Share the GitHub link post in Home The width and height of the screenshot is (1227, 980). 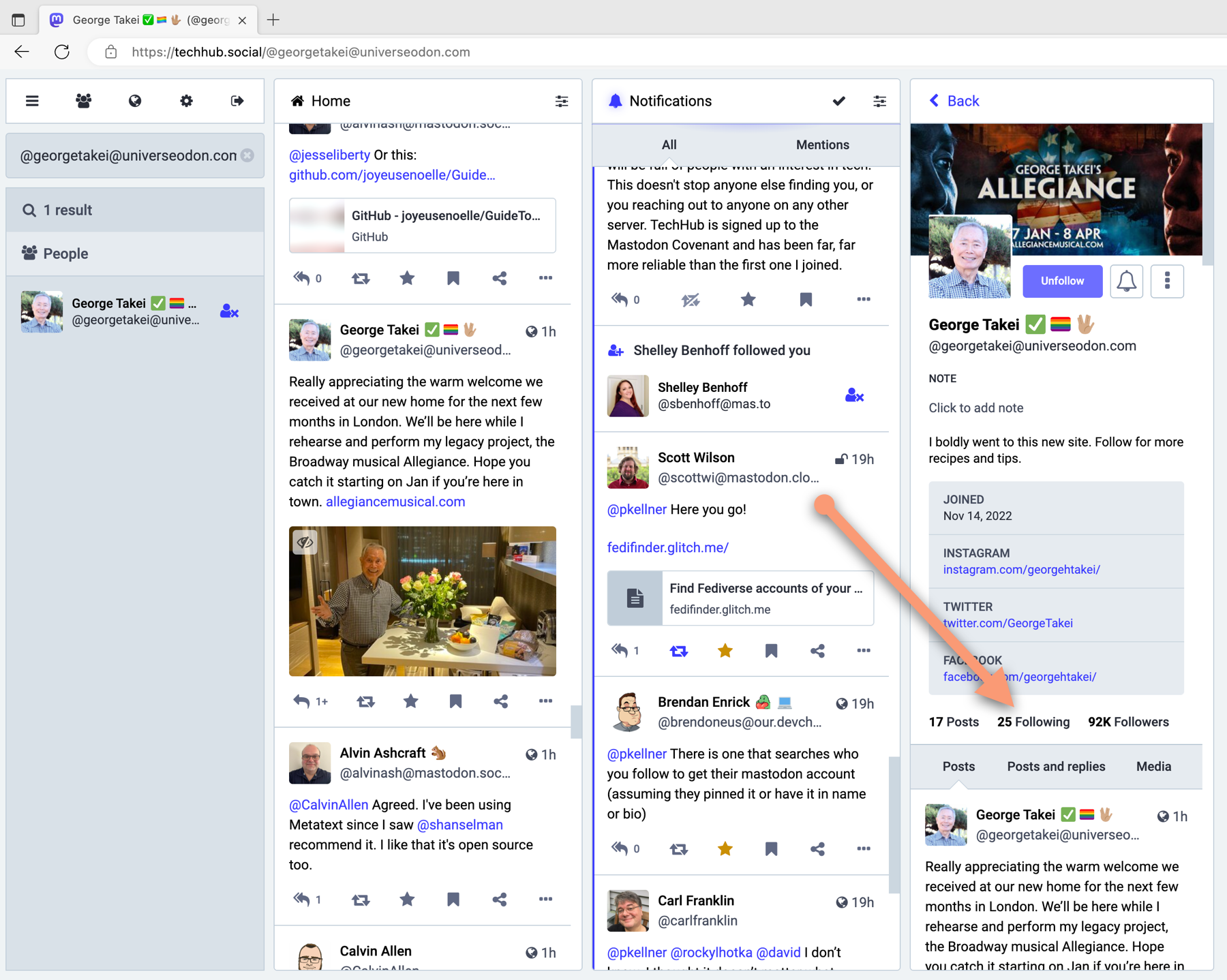[x=500, y=278]
